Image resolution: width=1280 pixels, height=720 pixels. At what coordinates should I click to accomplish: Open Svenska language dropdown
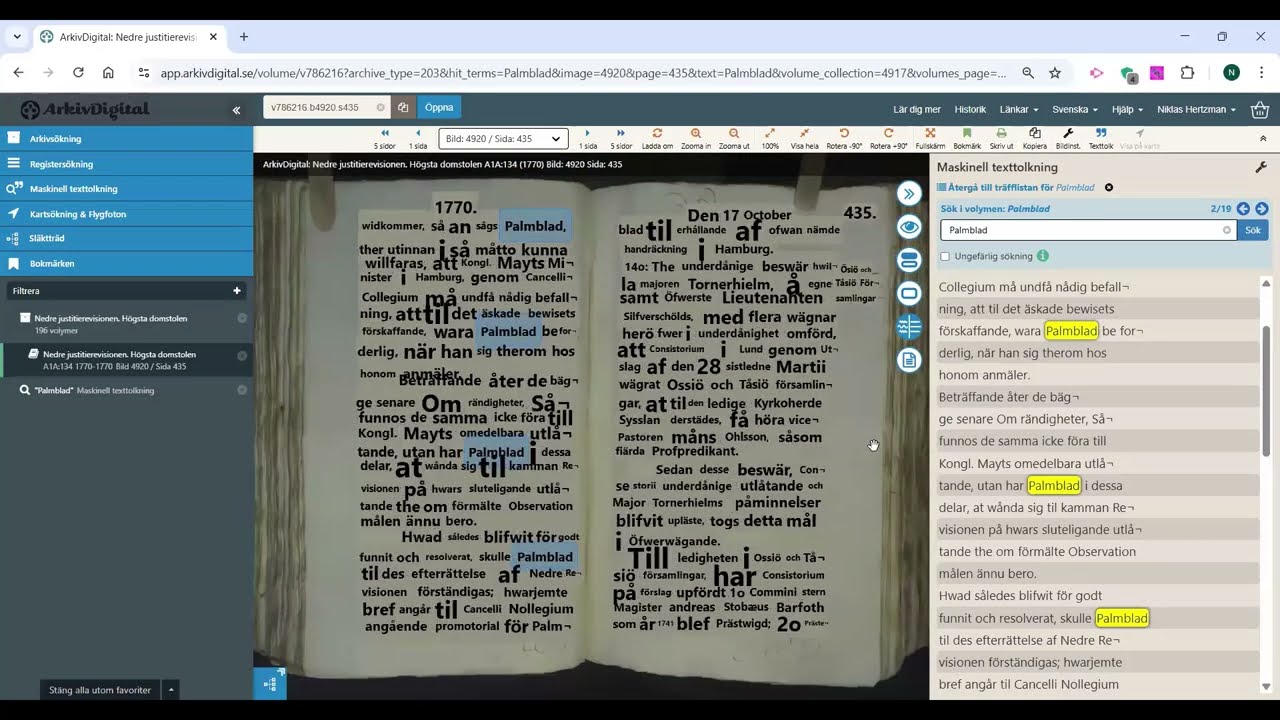pos(1075,109)
